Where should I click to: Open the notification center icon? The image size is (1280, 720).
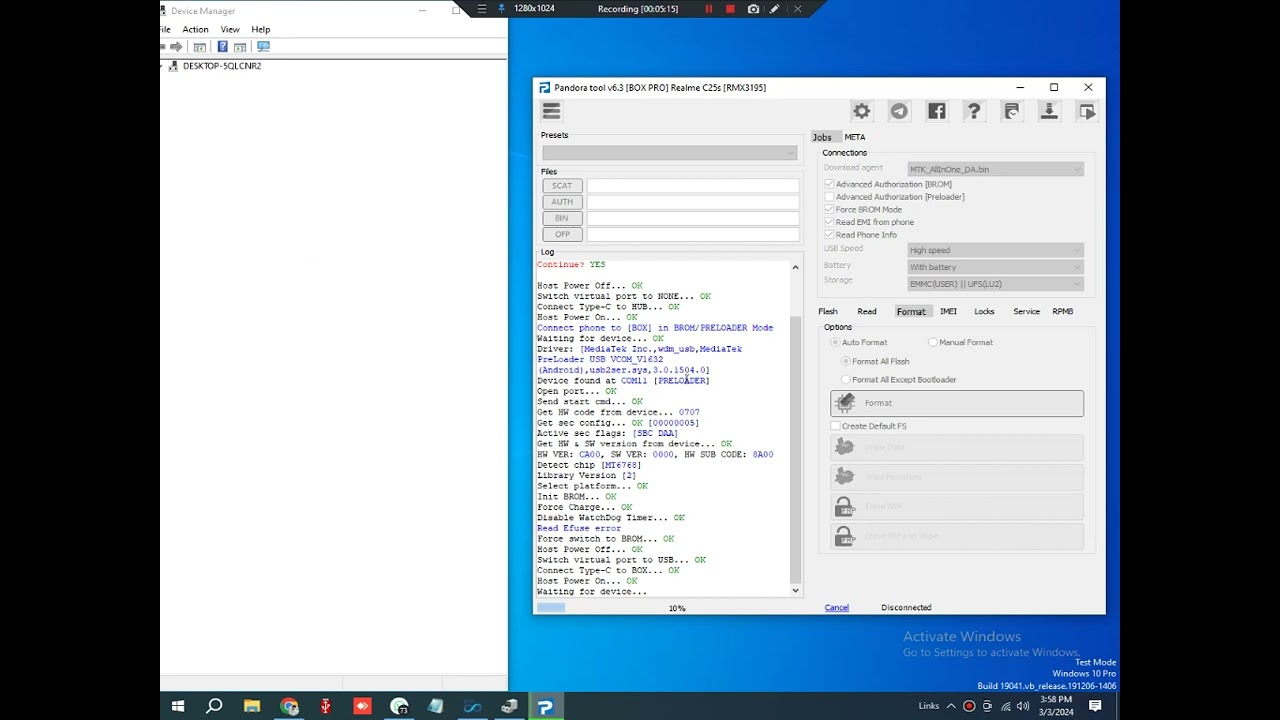(1095, 706)
